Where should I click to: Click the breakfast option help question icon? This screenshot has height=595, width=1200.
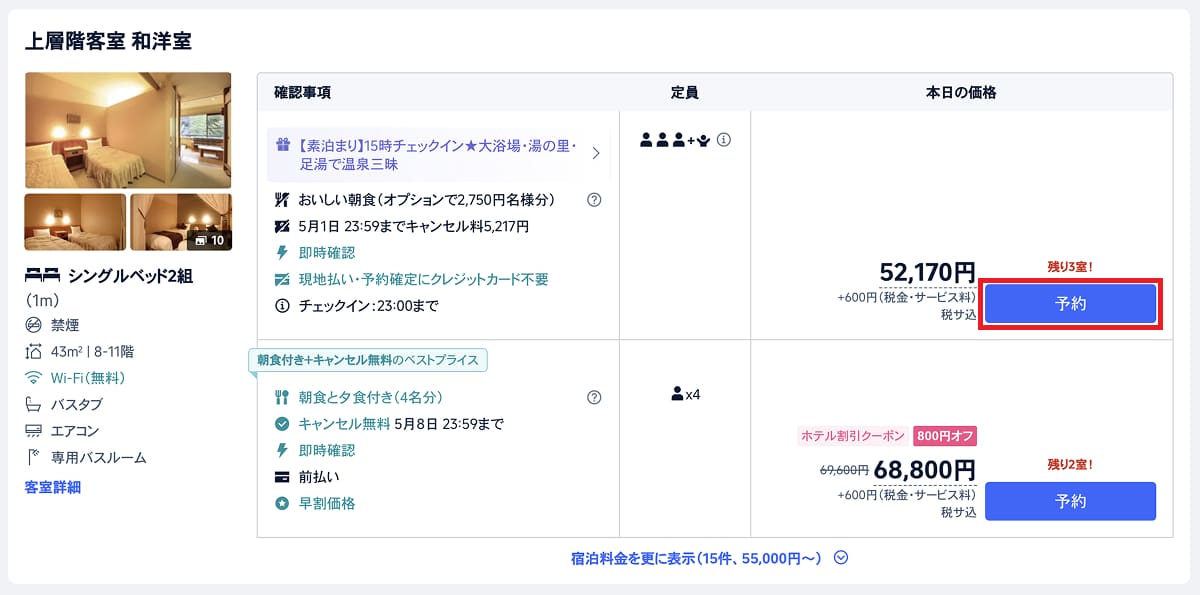coord(594,200)
